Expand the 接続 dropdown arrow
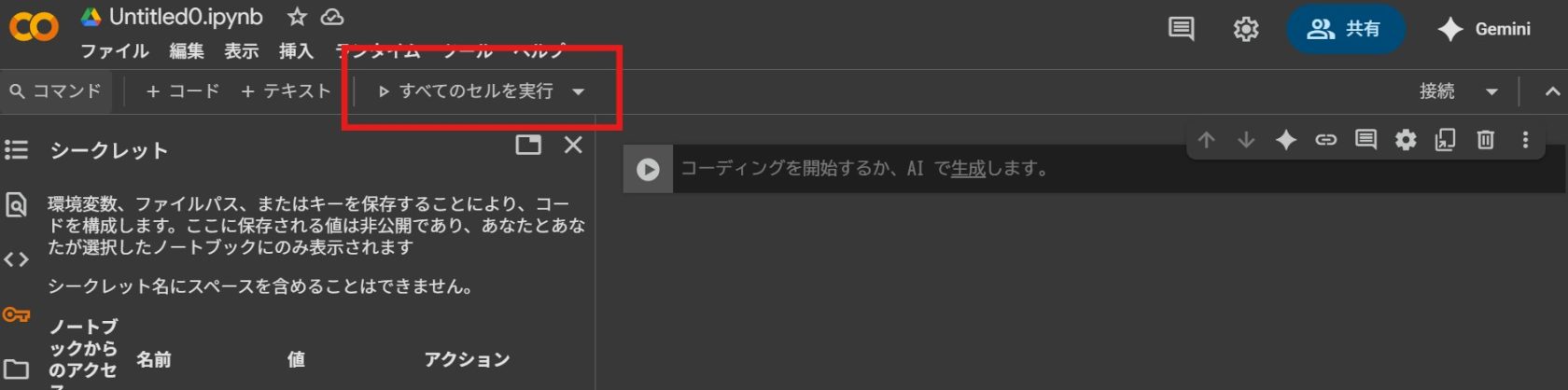1568x390 pixels. 1491,91
